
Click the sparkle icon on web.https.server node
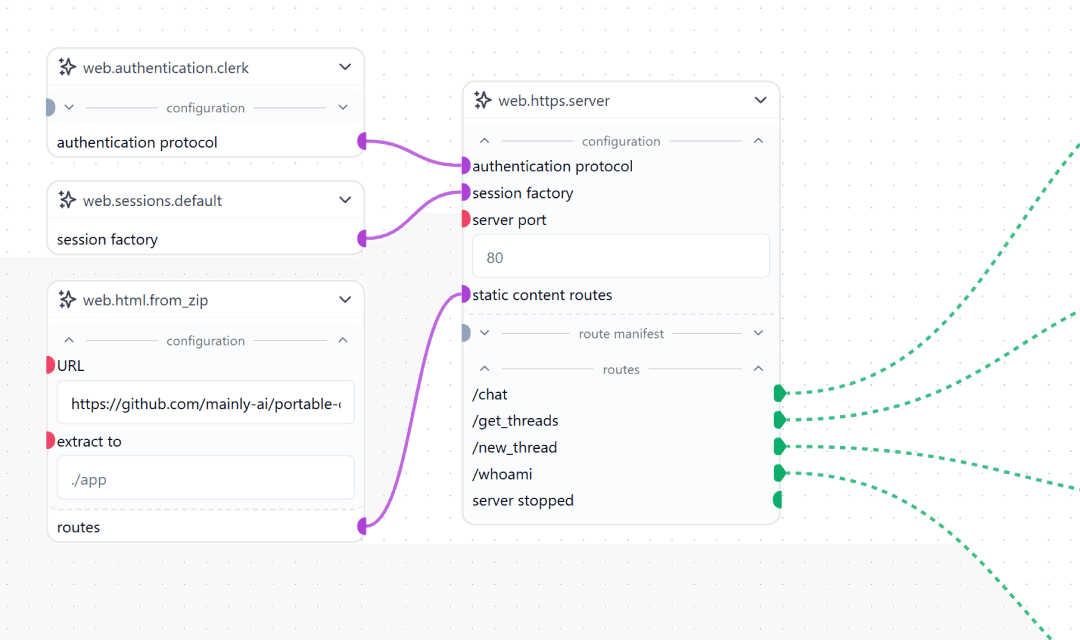483,100
